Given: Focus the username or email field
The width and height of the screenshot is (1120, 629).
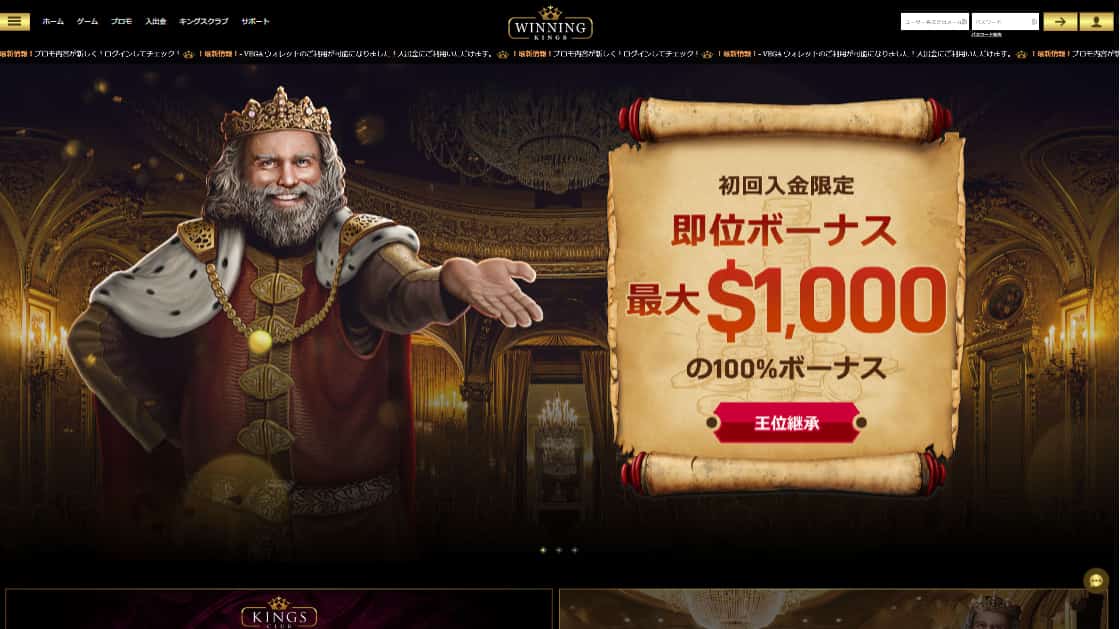Looking at the screenshot, I should coord(934,21).
